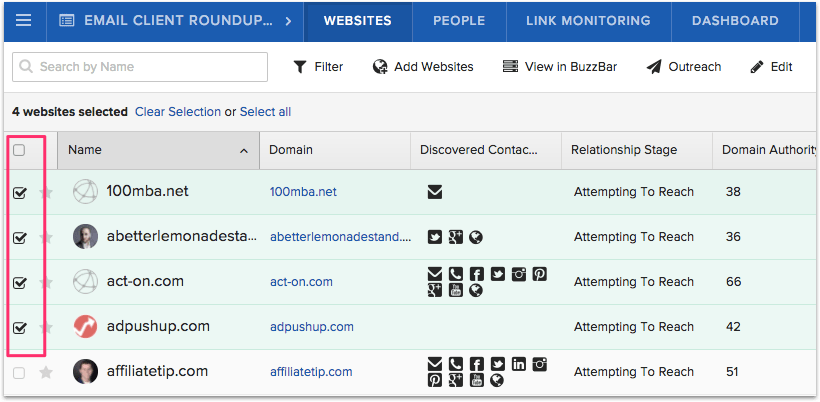Sort by the Relationship Stage column header
The width and height of the screenshot is (820, 402).
pos(636,151)
